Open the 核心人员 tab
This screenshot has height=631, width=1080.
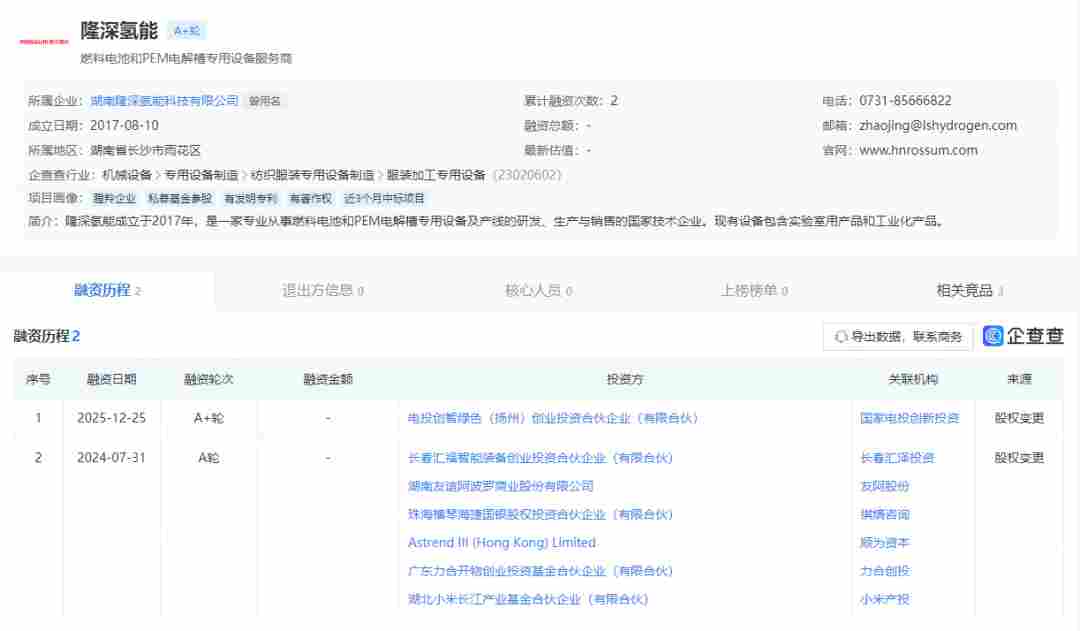[535, 290]
